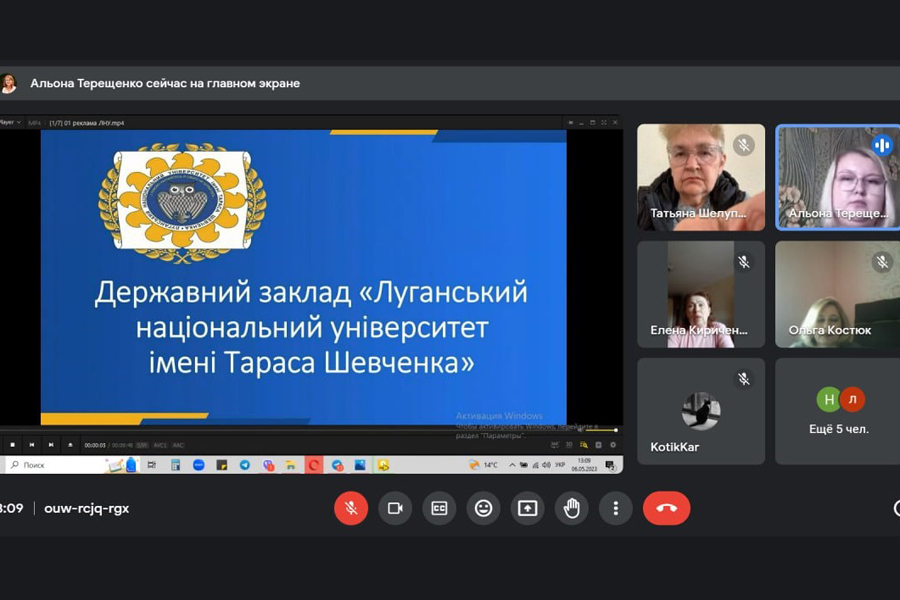Open the Player dropdown menu in the media player
900x600 pixels.
10,122
